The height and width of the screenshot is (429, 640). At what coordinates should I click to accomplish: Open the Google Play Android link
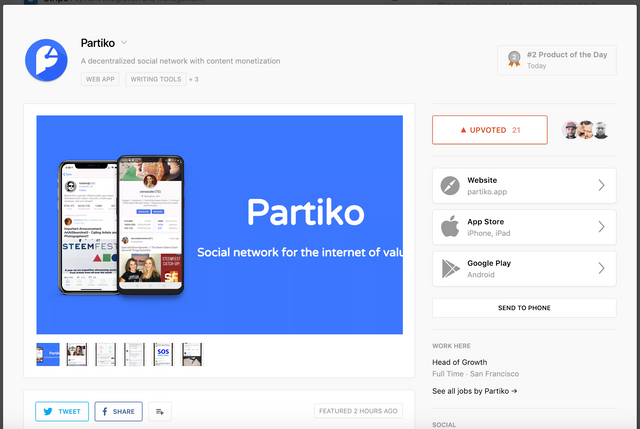524,269
